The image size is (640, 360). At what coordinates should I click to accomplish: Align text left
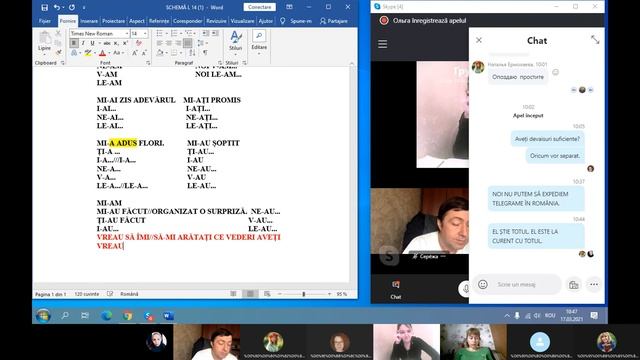(159, 43)
